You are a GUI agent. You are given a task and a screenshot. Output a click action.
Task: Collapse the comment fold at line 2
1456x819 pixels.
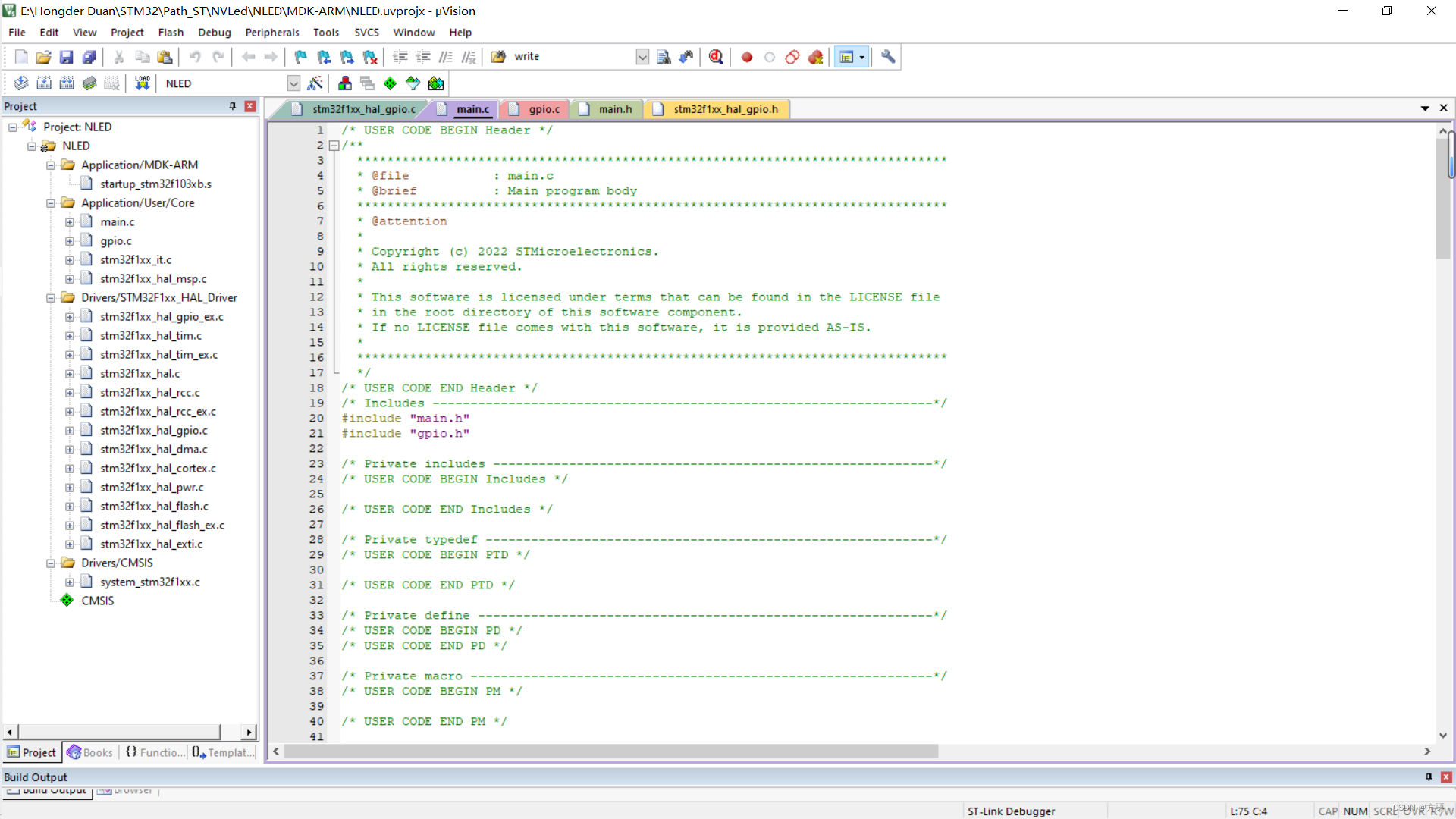334,146
